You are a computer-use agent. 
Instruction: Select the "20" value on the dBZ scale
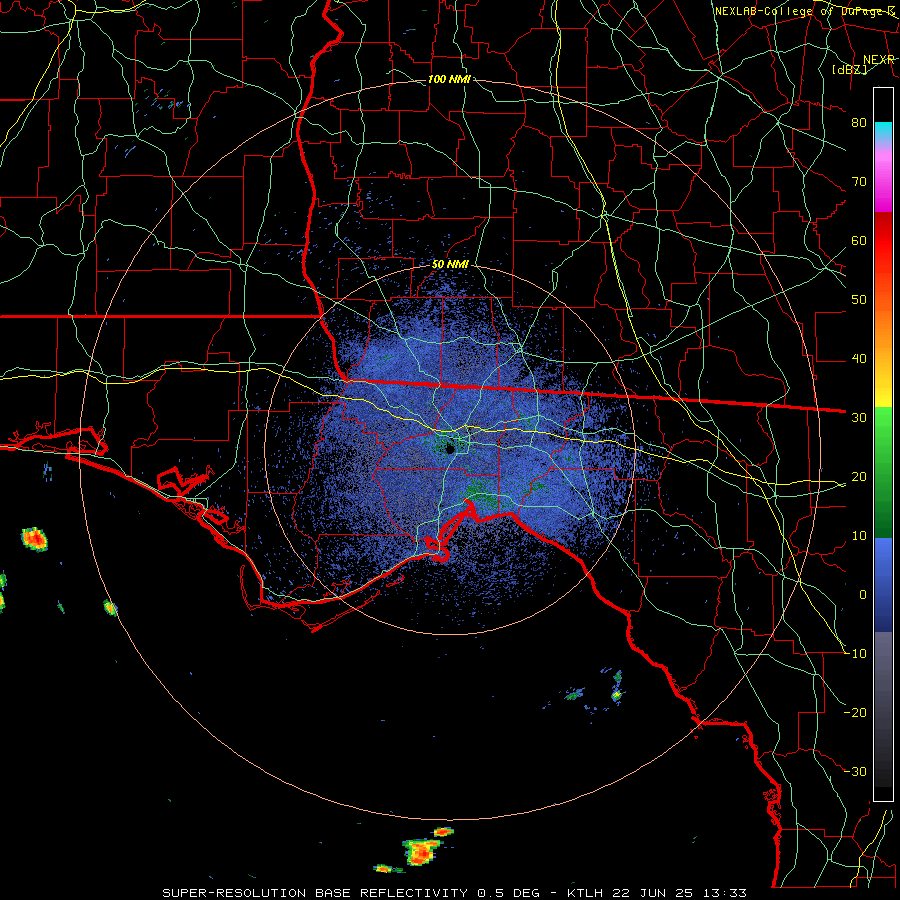click(x=859, y=476)
